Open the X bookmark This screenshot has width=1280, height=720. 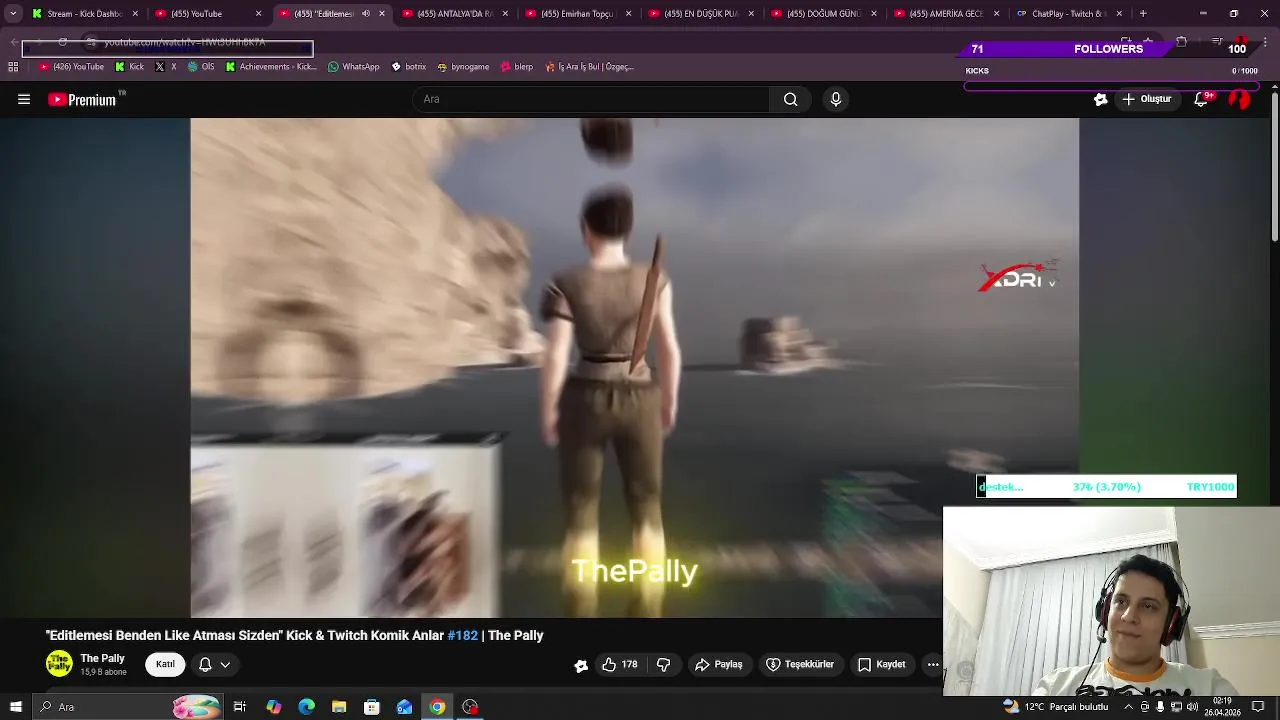click(x=166, y=67)
